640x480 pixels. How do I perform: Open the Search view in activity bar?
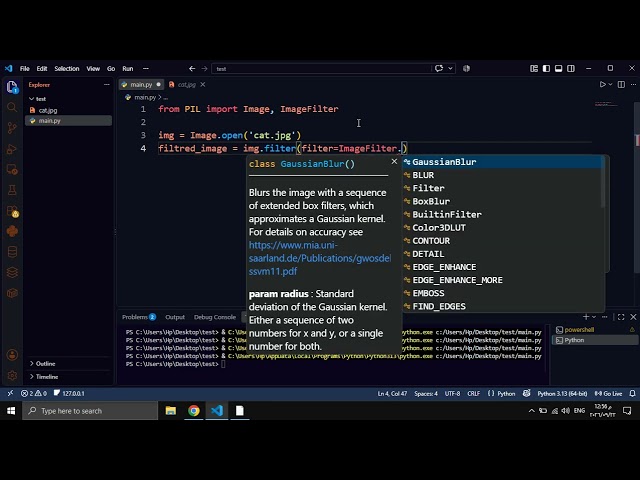pos(12,107)
